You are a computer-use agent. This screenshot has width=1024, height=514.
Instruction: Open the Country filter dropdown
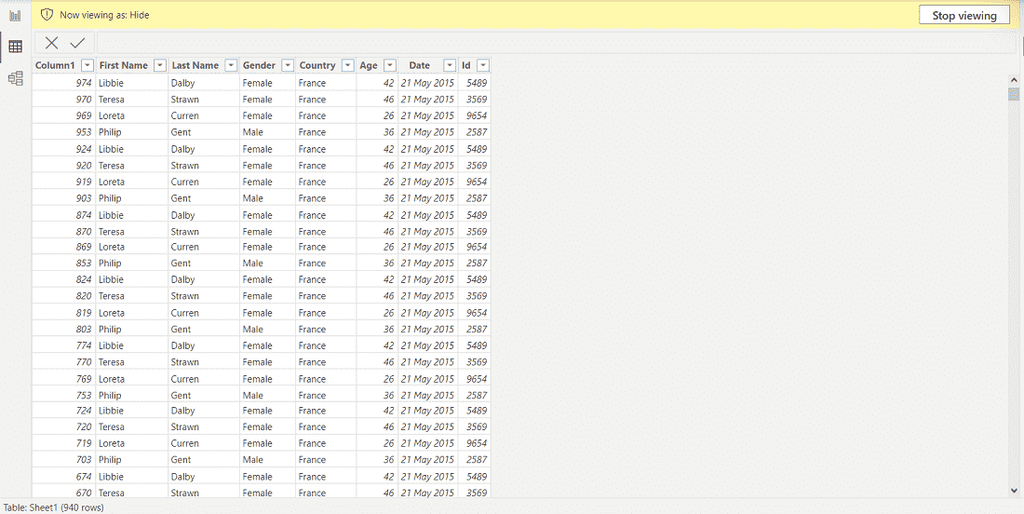(x=348, y=65)
